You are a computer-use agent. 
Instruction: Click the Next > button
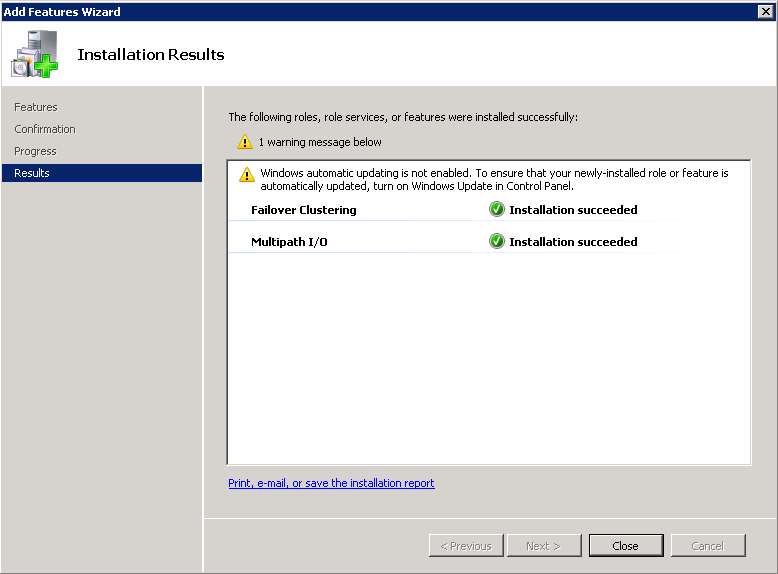[542, 546]
